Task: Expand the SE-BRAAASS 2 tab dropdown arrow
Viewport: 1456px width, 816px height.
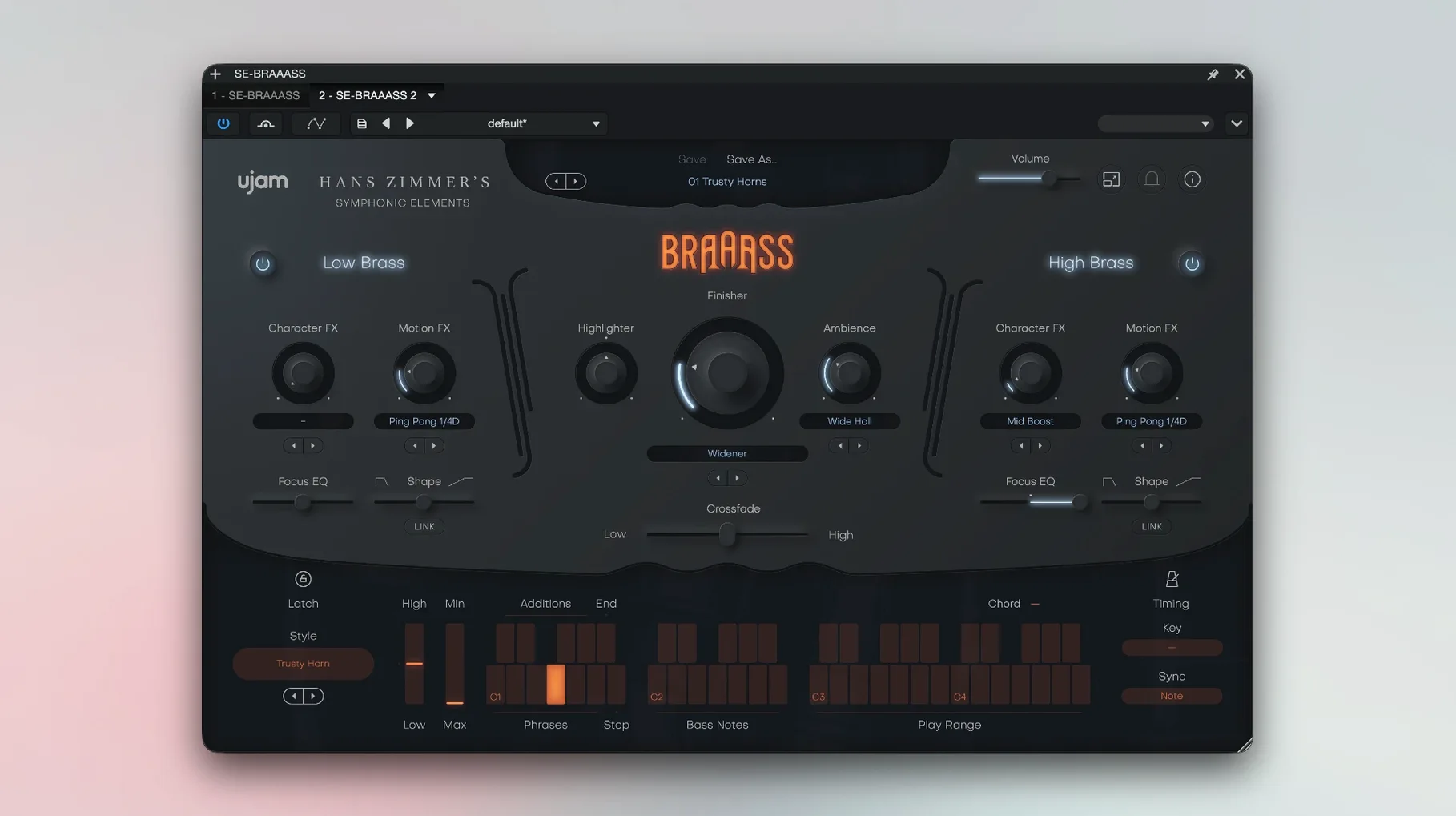Action: click(x=432, y=95)
